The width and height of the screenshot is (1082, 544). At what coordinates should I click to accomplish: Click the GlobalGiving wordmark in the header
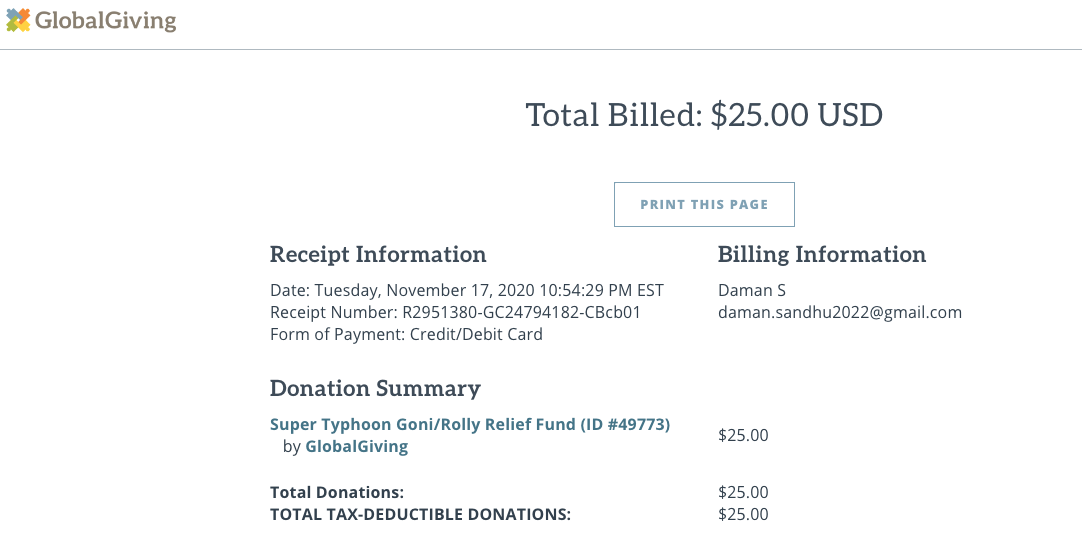pyautogui.click(x=105, y=20)
